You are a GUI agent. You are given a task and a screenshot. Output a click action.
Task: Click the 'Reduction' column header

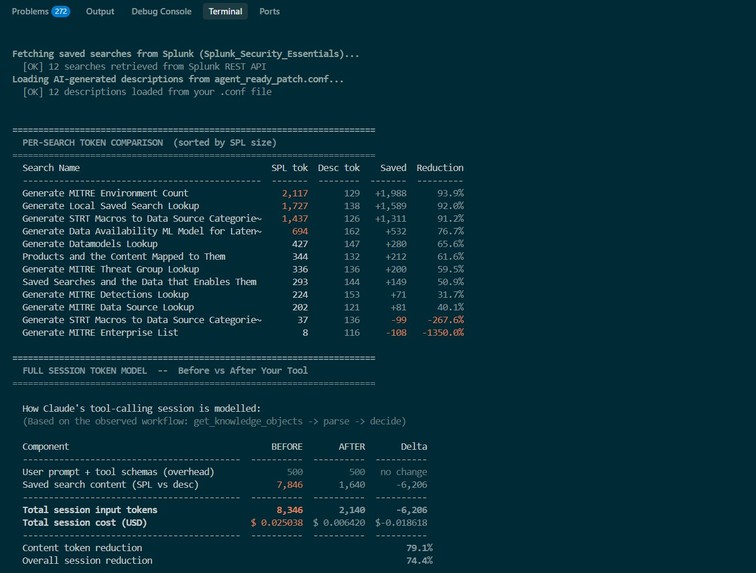tap(440, 168)
